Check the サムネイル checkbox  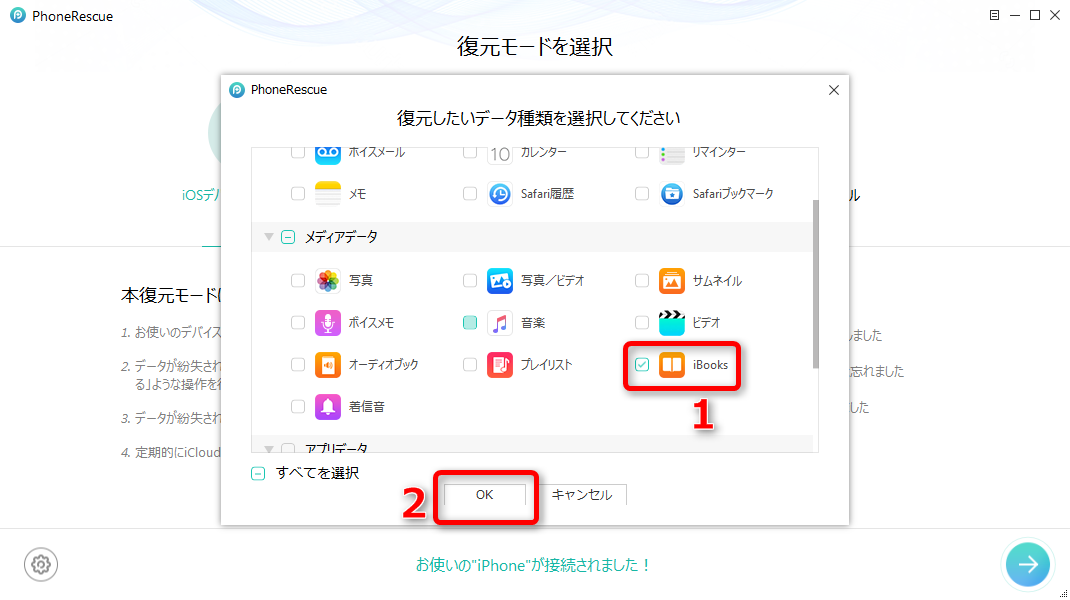[641, 281]
